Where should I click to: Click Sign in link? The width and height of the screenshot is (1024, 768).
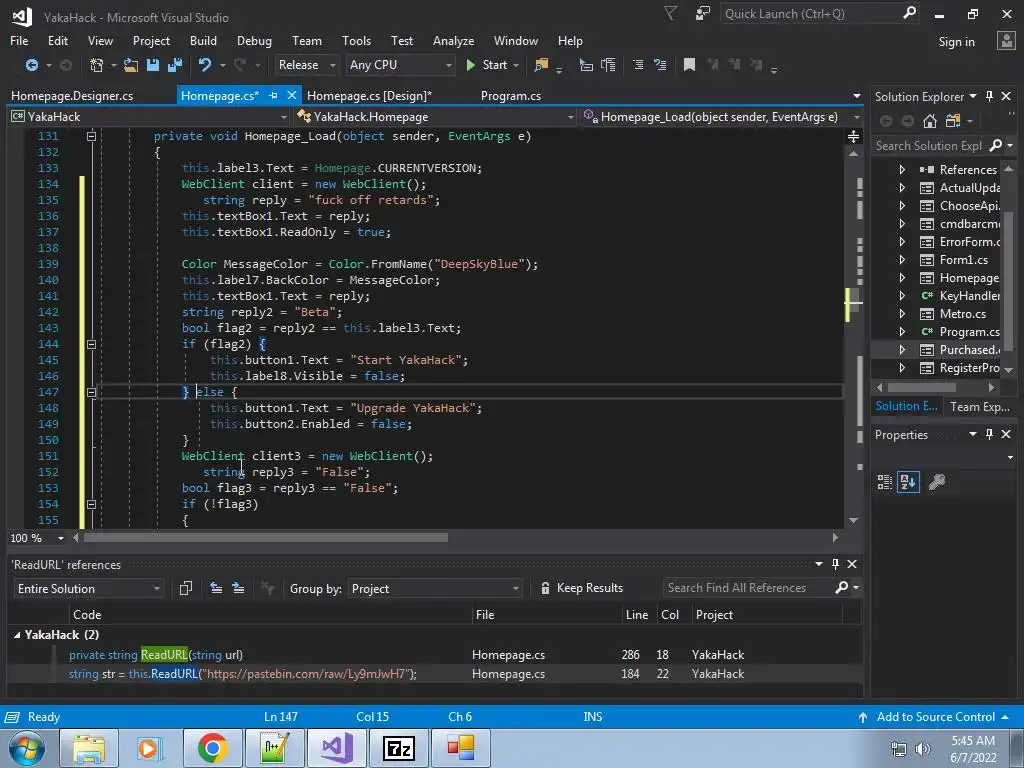956,41
